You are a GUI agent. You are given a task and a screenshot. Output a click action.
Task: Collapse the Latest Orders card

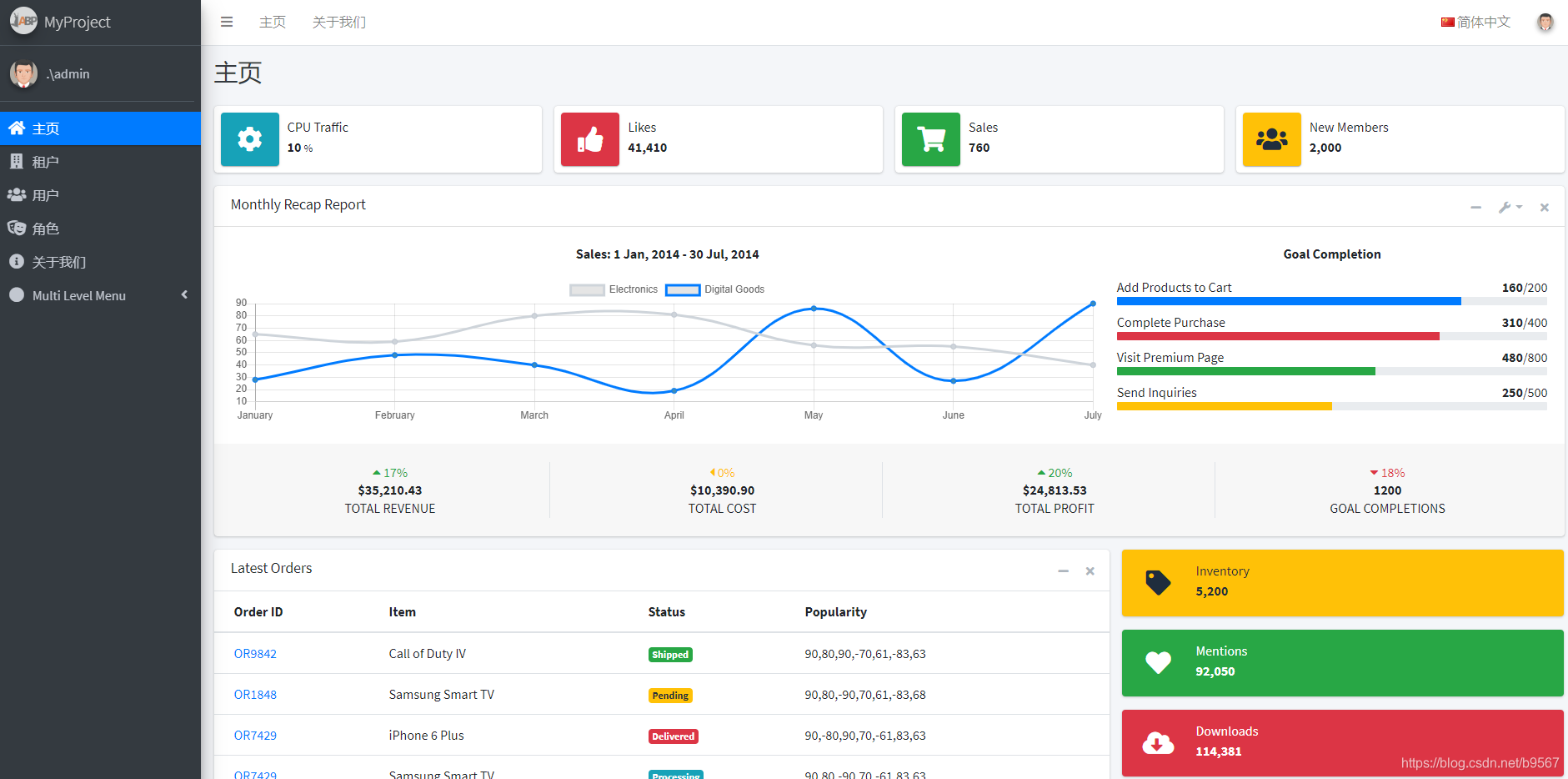pos(1064,571)
